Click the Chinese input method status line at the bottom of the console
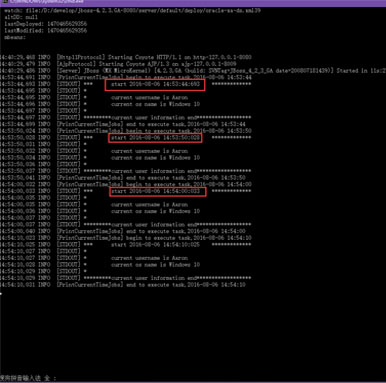Image resolution: width=386 pixels, height=383 pixels. [x=28, y=378]
